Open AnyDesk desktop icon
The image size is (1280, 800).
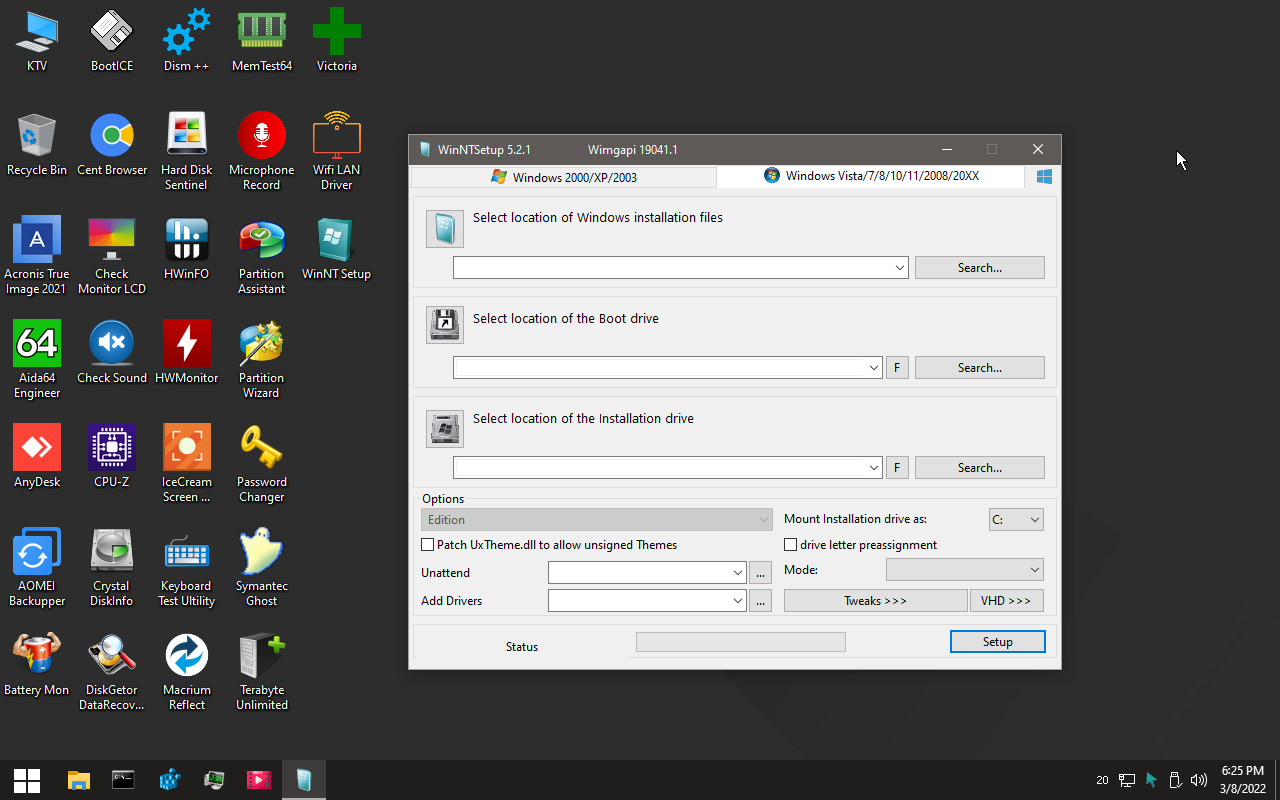click(x=37, y=457)
